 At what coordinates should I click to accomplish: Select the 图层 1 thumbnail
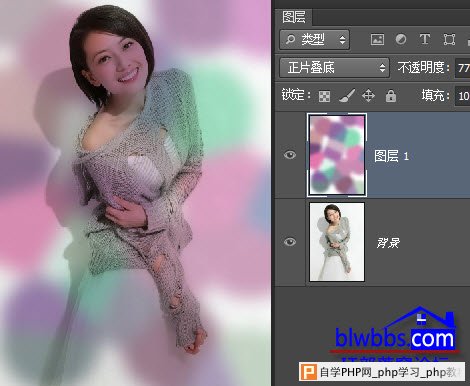point(337,155)
